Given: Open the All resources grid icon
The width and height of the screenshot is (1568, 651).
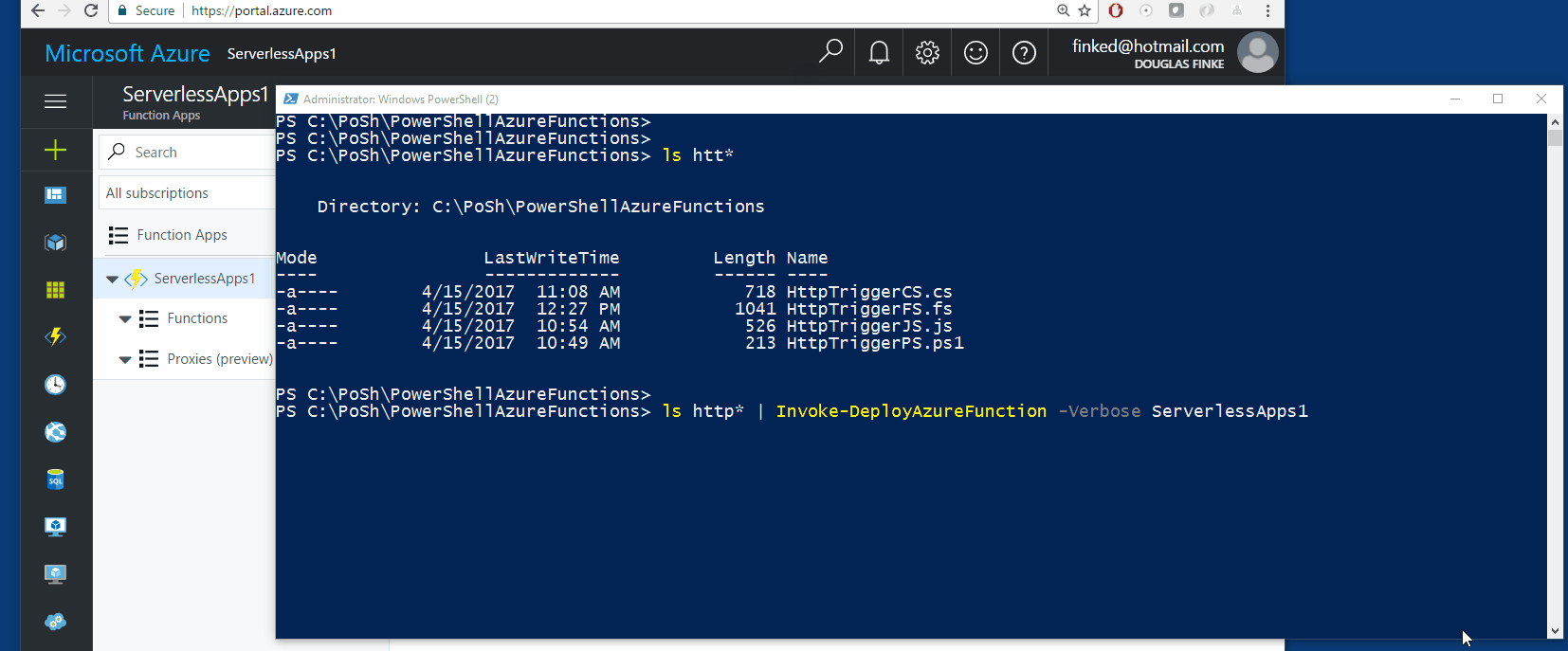Looking at the screenshot, I should (55, 290).
